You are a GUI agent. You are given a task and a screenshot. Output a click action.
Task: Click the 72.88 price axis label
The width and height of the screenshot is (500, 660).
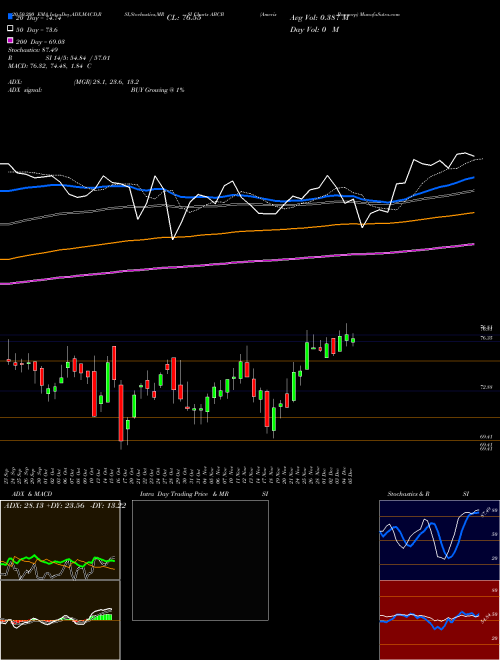coord(487,386)
